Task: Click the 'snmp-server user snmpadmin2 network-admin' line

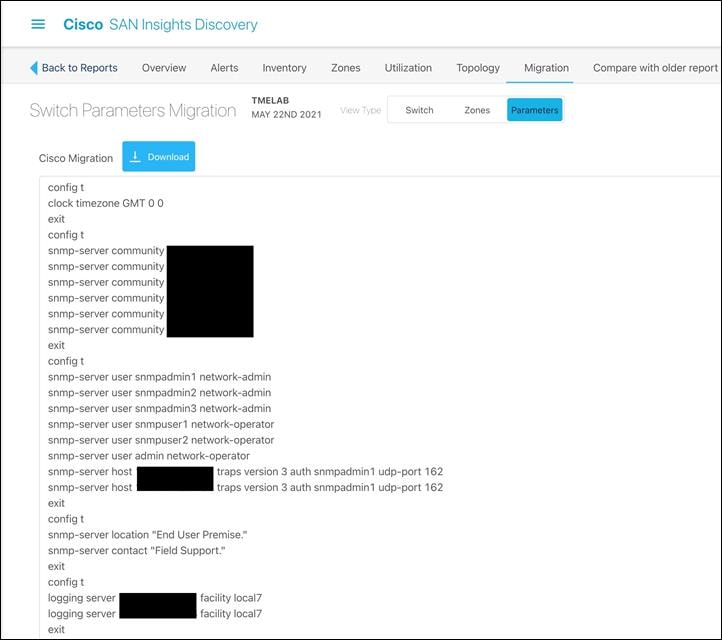Action: coord(159,392)
